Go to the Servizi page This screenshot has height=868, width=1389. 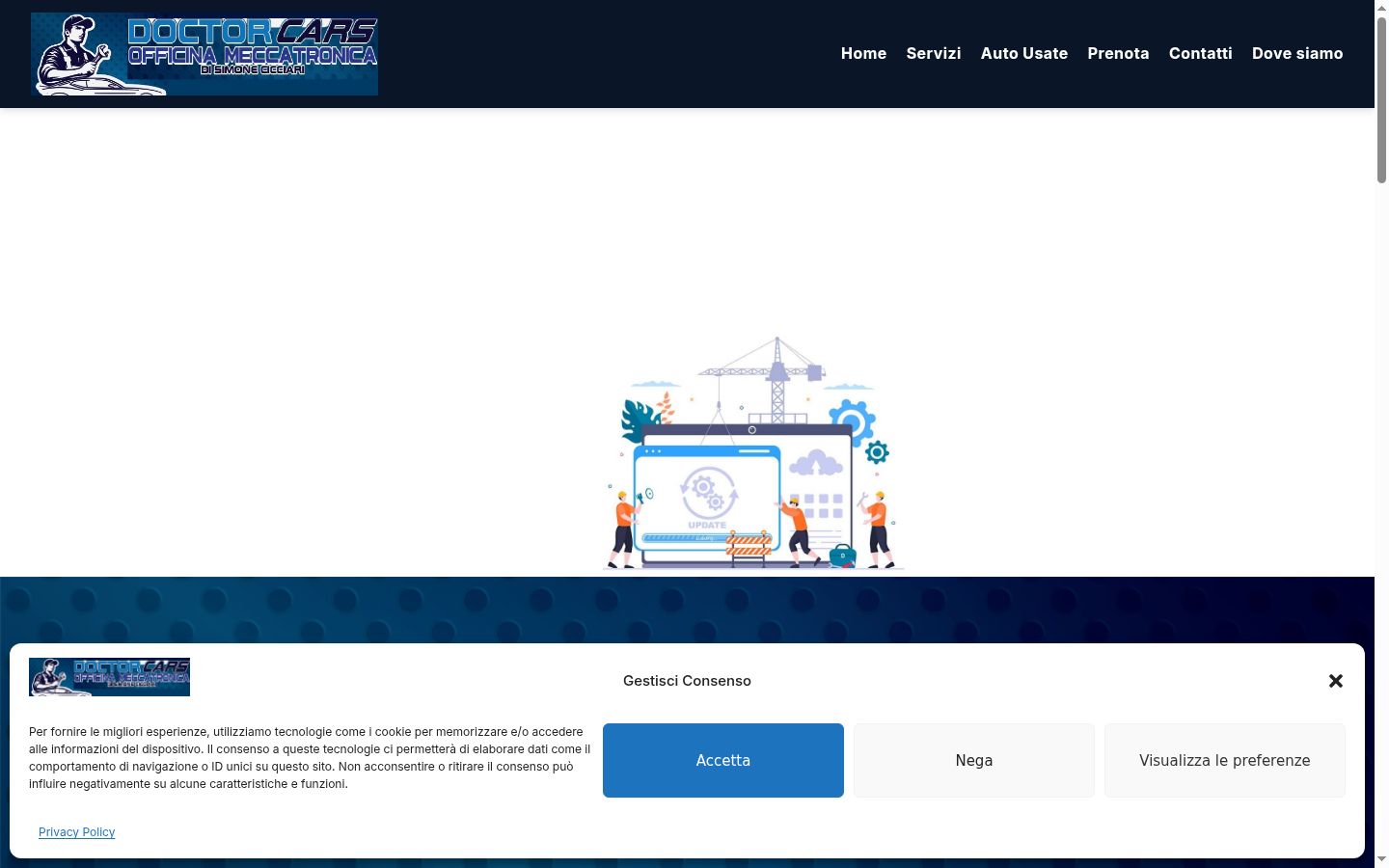coord(934,54)
